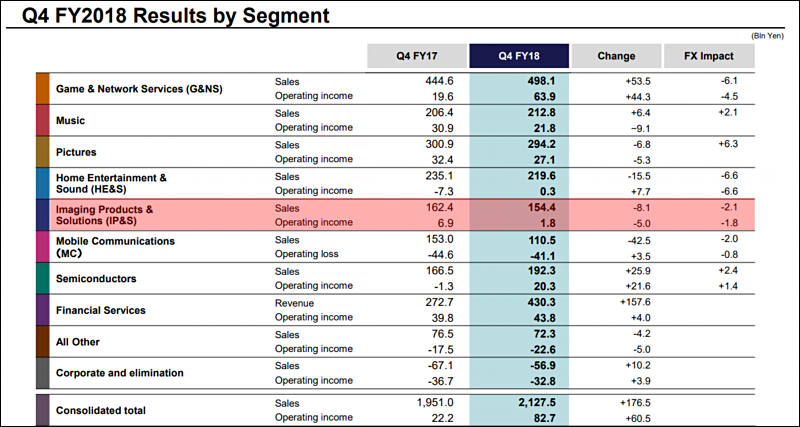Click Consolidated total Q4 FY17 sales 1,951.0
The width and height of the screenshot is (800, 427).
pos(435,403)
